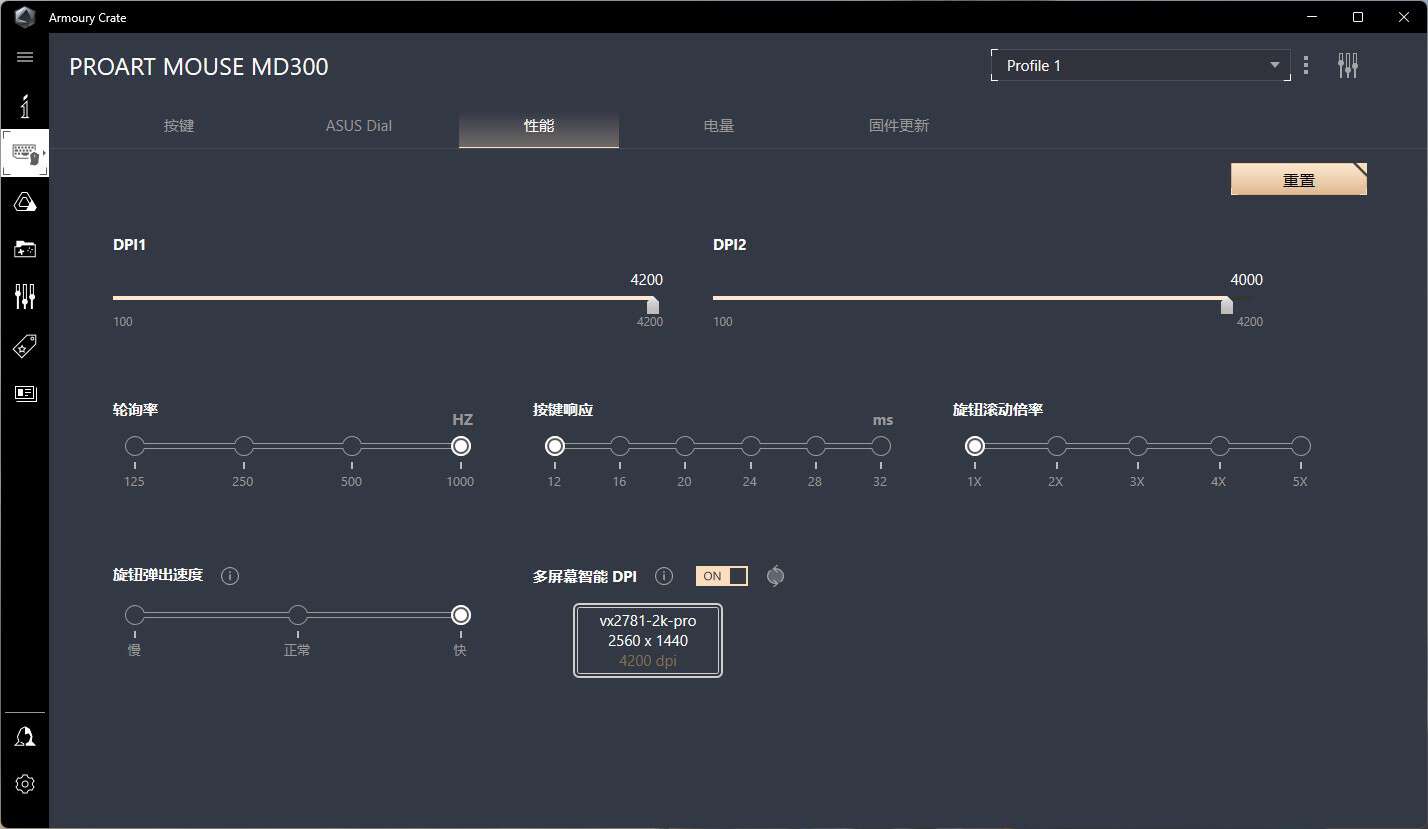The width and height of the screenshot is (1428, 829).
Task: Set dial pop-up speed to 正常
Action: 297,615
